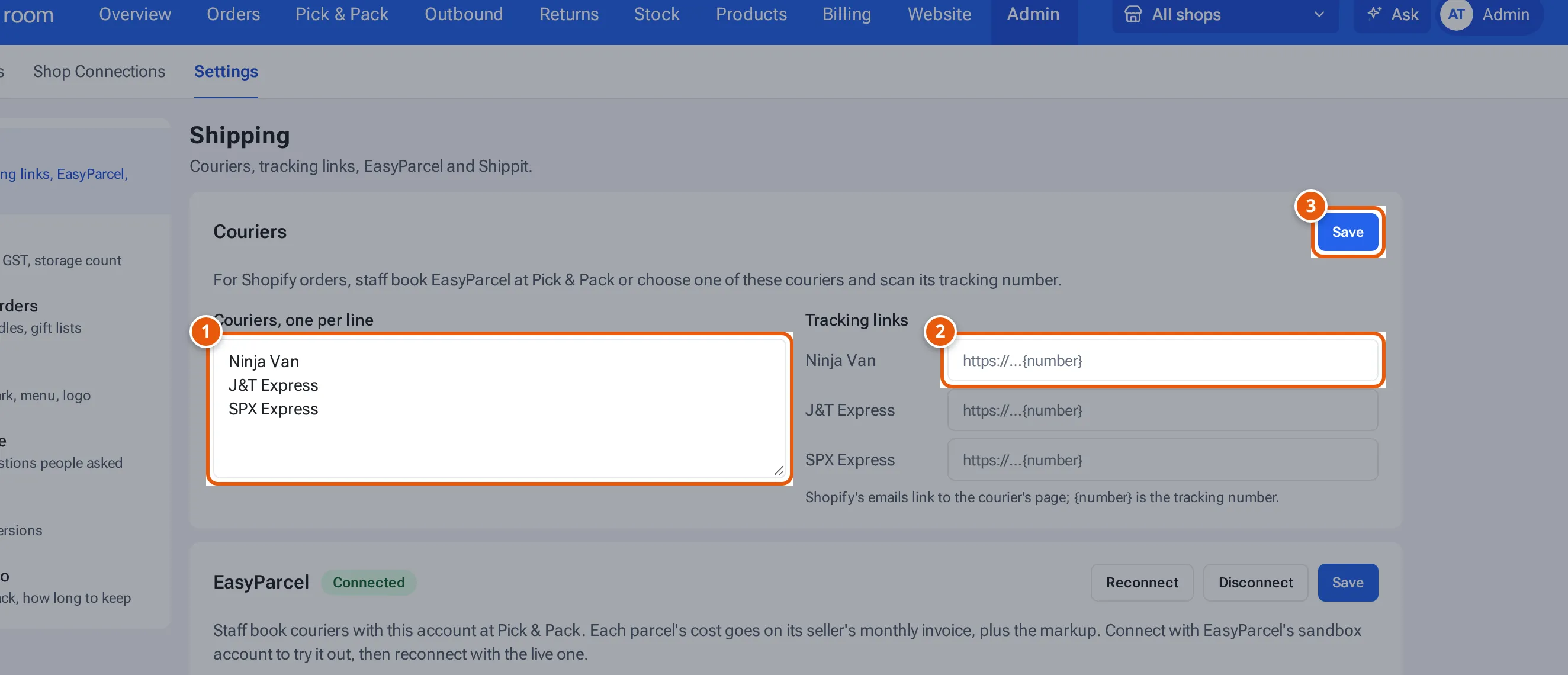Focus the Ninja Van tracking link field
Viewport: 1568px width, 675px height.
pyautogui.click(x=1162, y=361)
